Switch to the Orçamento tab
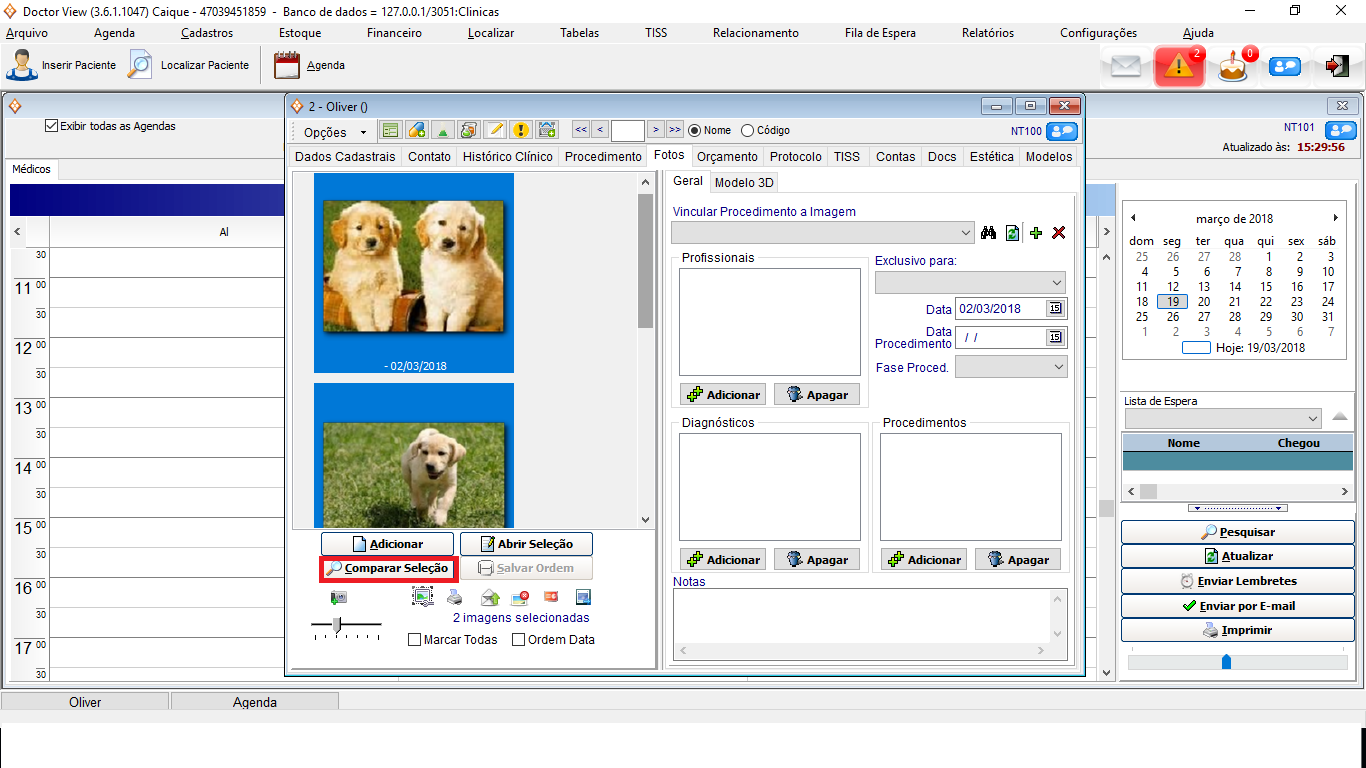The image size is (1366, 768). click(x=727, y=157)
